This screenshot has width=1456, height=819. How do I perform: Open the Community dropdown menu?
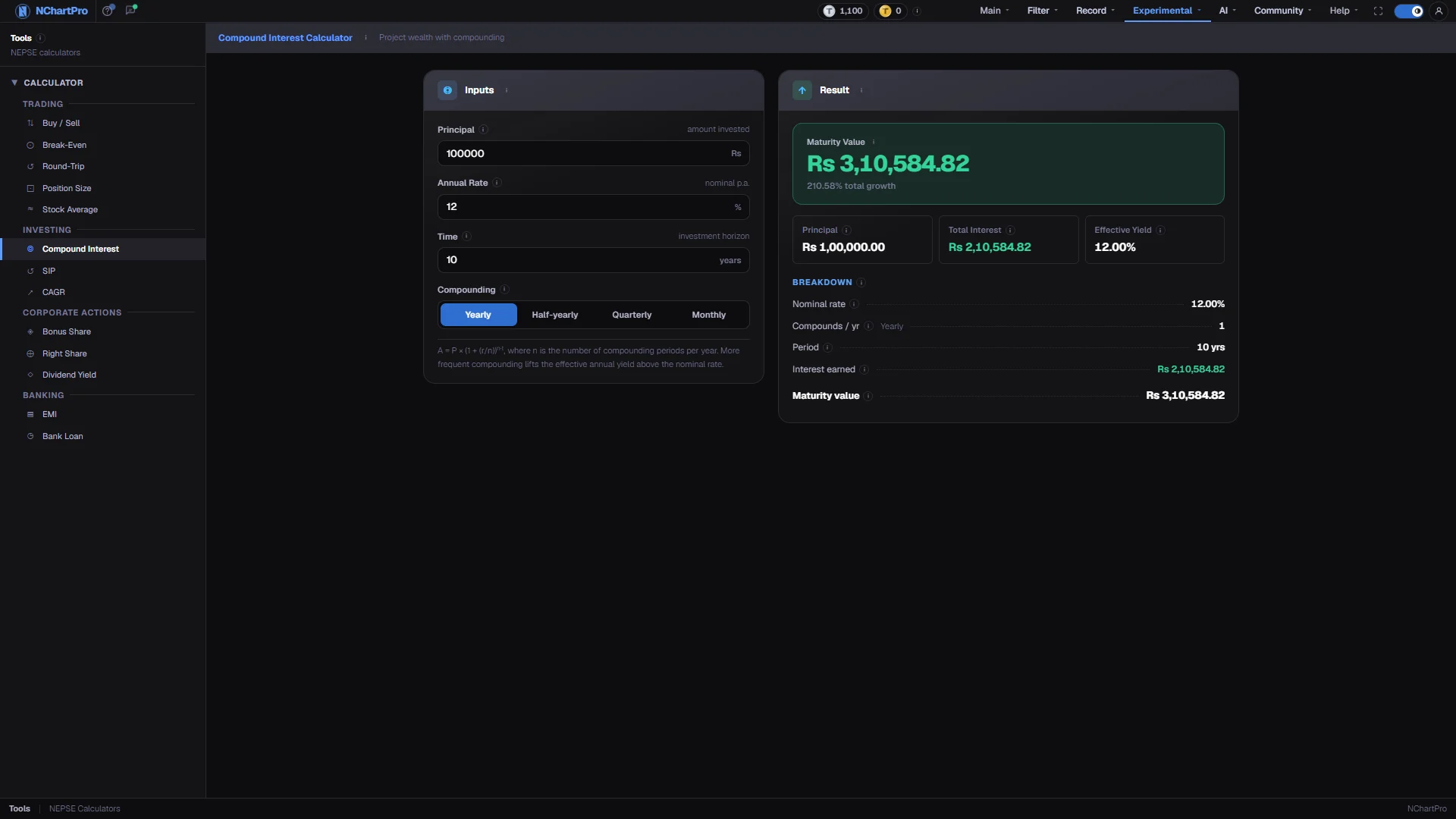click(1283, 11)
